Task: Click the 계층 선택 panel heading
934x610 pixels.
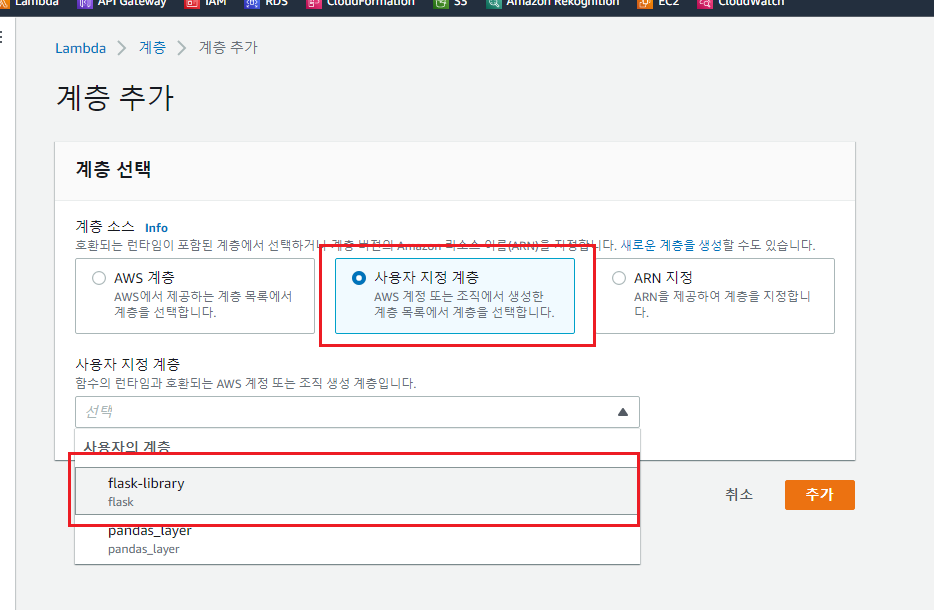Action: 113,169
